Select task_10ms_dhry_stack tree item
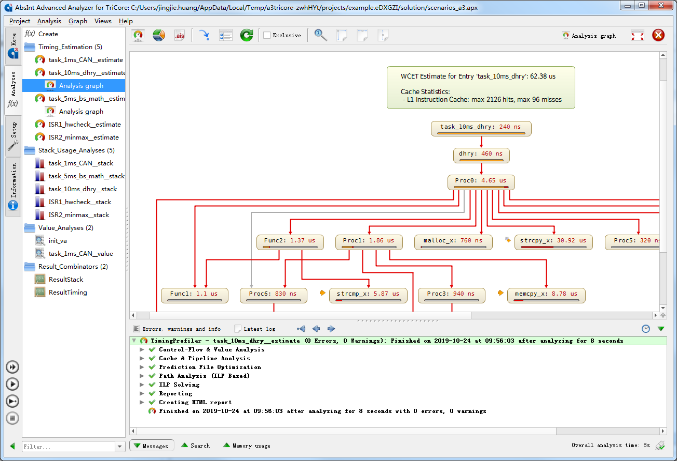The image size is (677, 461). pos(77,189)
